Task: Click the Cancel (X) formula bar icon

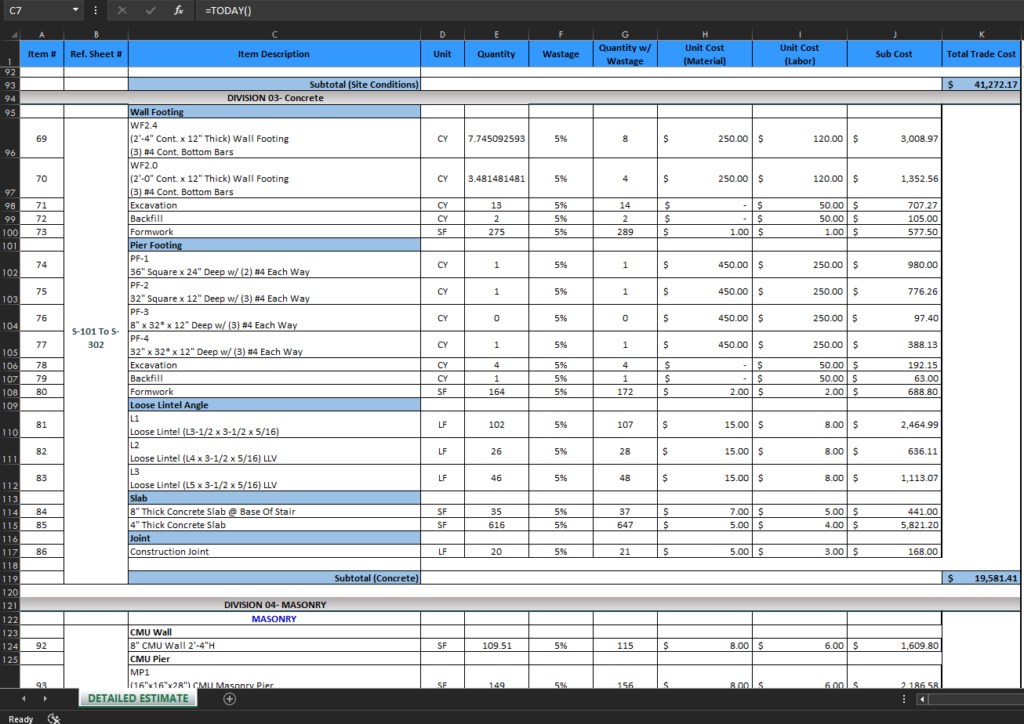Action: point(122,10)
